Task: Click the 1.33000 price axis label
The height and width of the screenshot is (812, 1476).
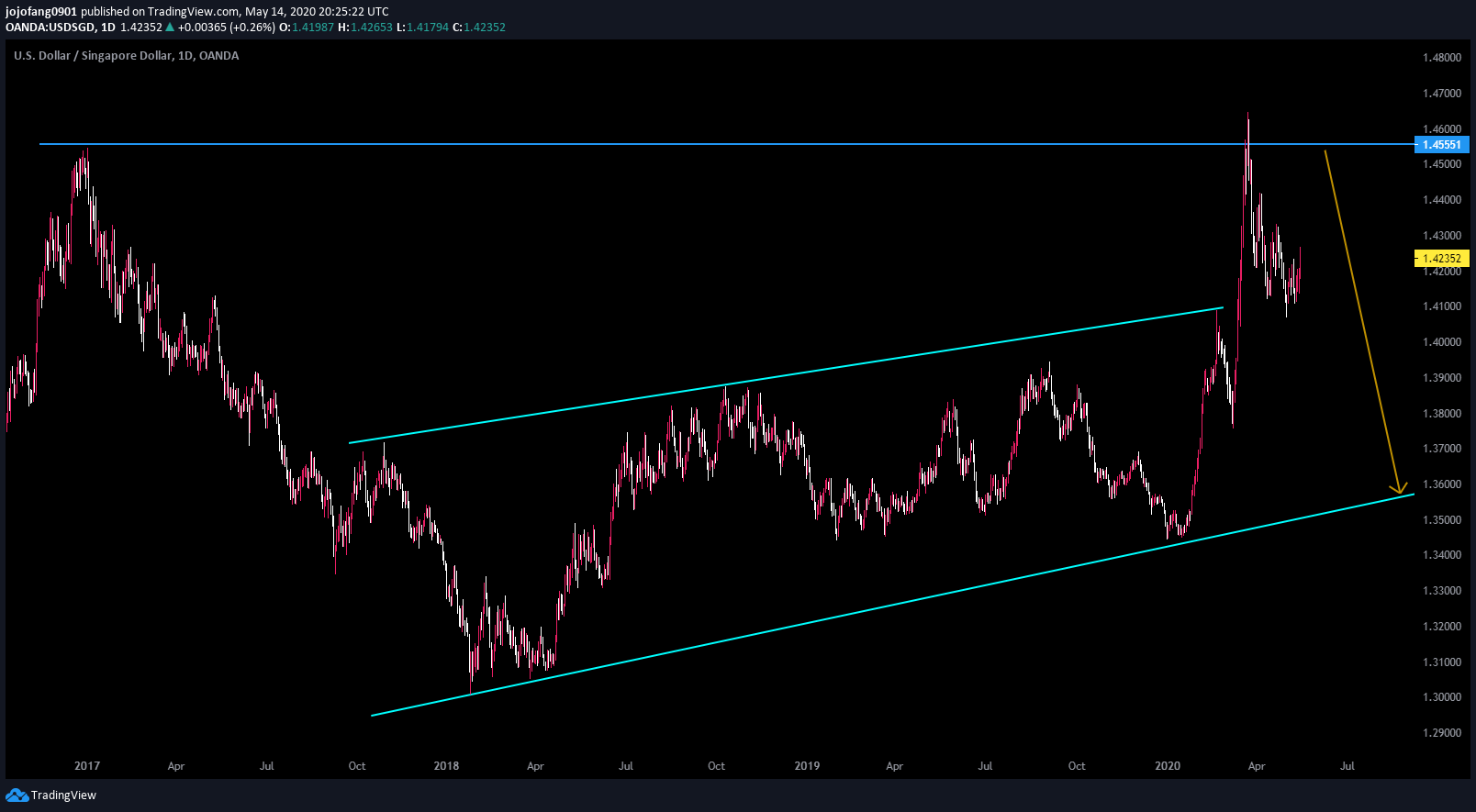Action: [1442, 591]
